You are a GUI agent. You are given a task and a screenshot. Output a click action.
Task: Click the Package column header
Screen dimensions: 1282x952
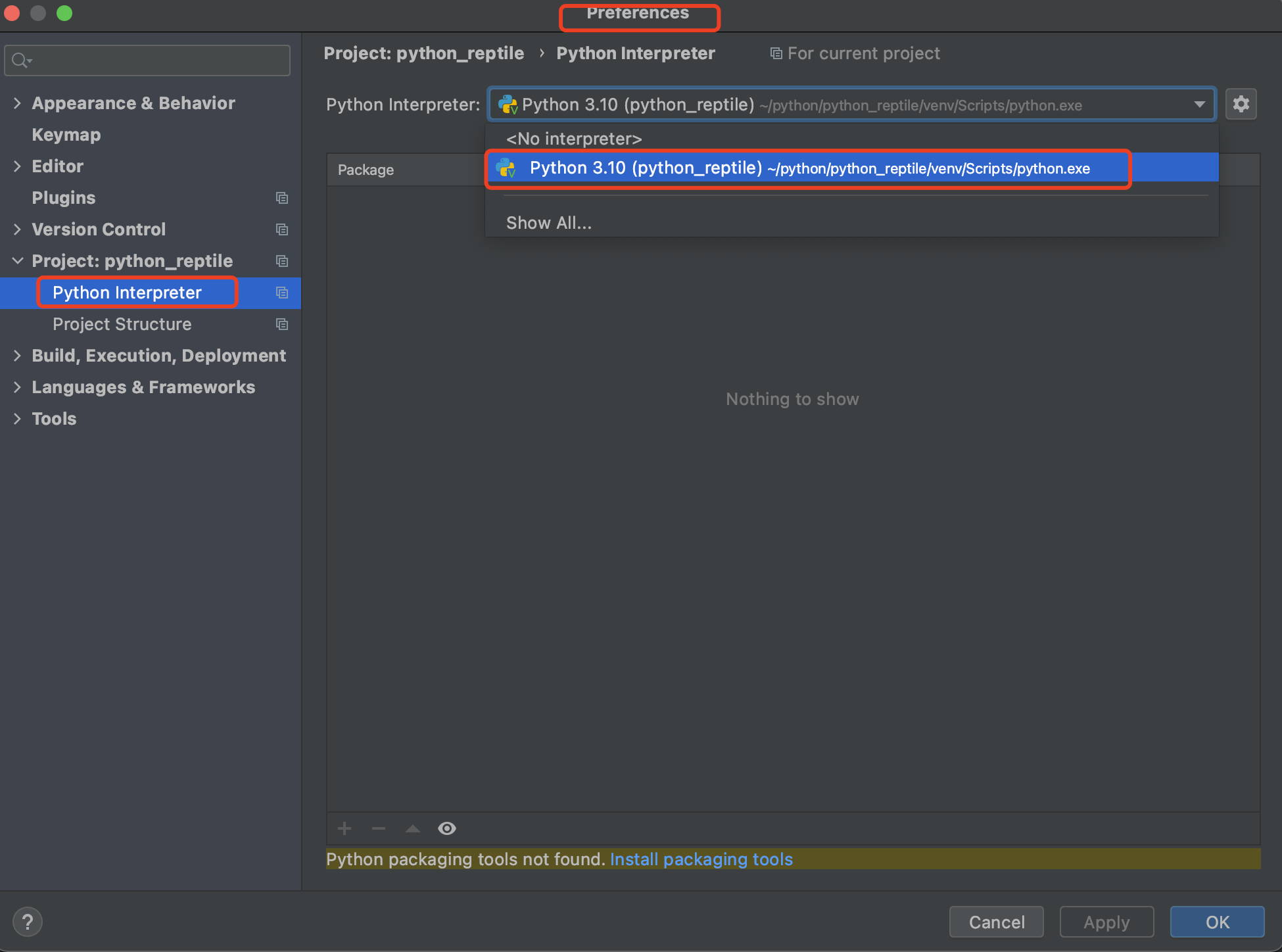coord(366,170)
